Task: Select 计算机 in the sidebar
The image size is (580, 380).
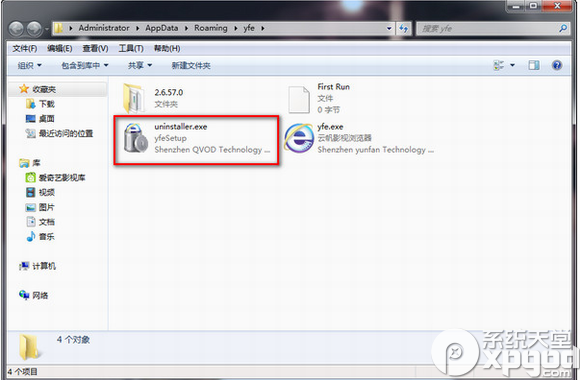Action: [44, 266]
